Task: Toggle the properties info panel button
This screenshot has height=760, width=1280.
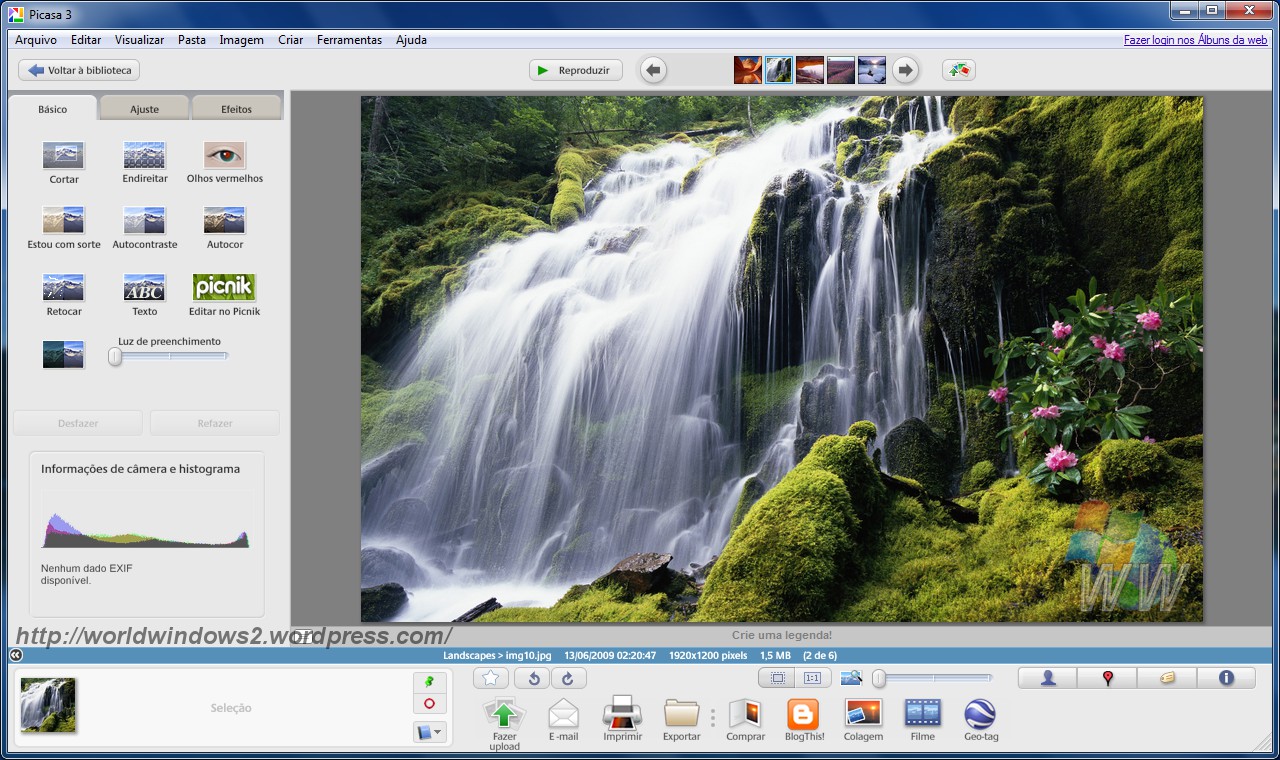Action: click(1226, 678)
